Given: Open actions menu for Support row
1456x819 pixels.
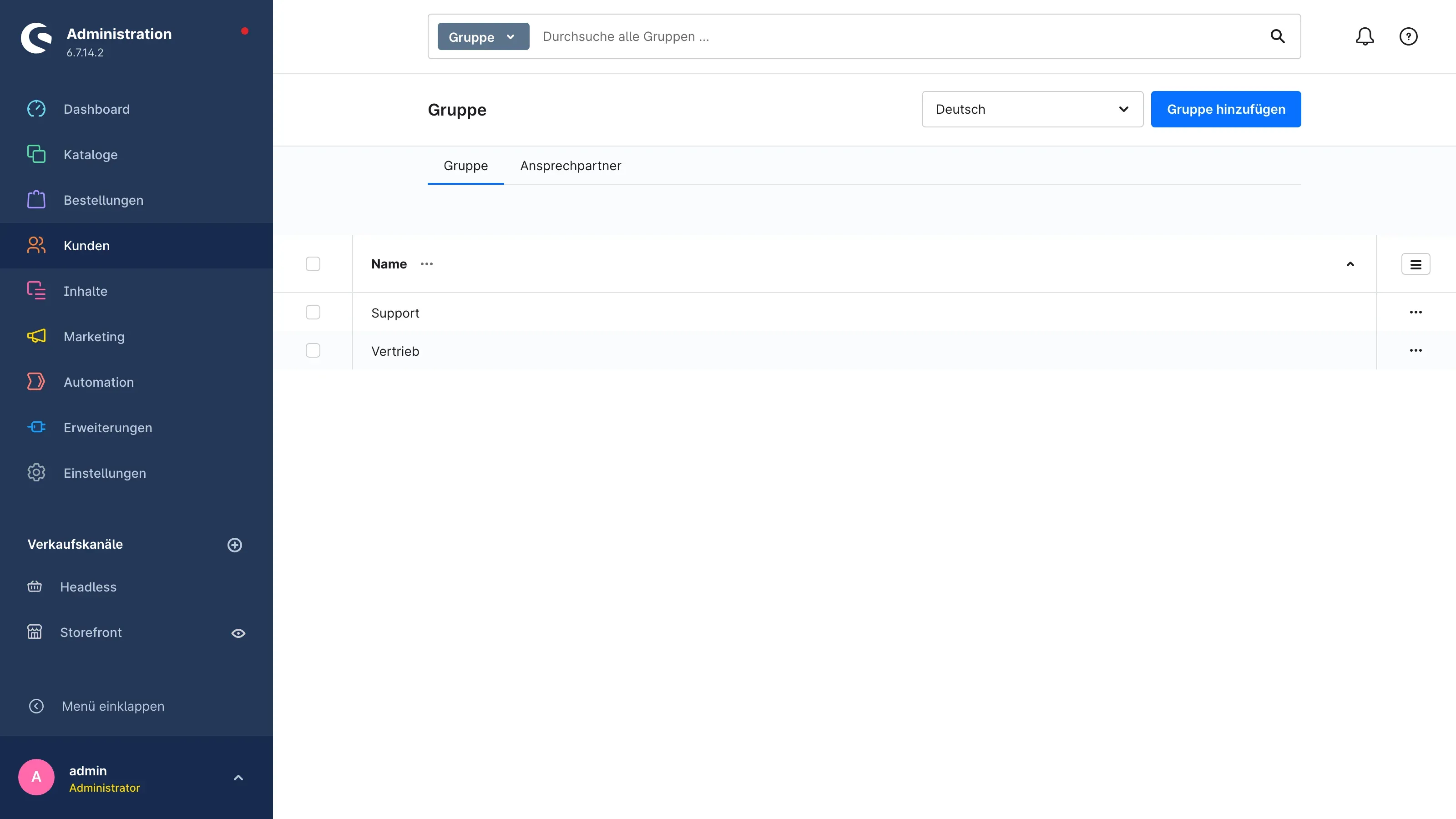Looking at the screenshot, I should (1416, 312).
